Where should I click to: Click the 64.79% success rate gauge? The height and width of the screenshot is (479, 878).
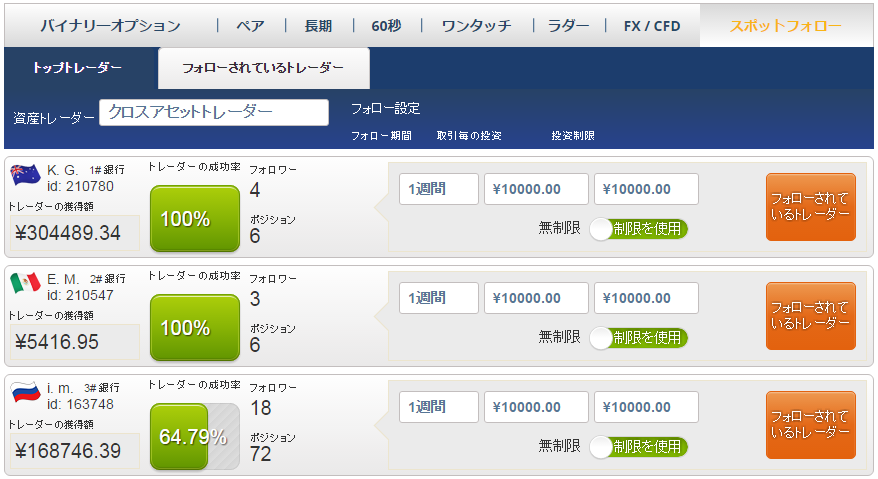pyautogui.click(x=195, y=436)
